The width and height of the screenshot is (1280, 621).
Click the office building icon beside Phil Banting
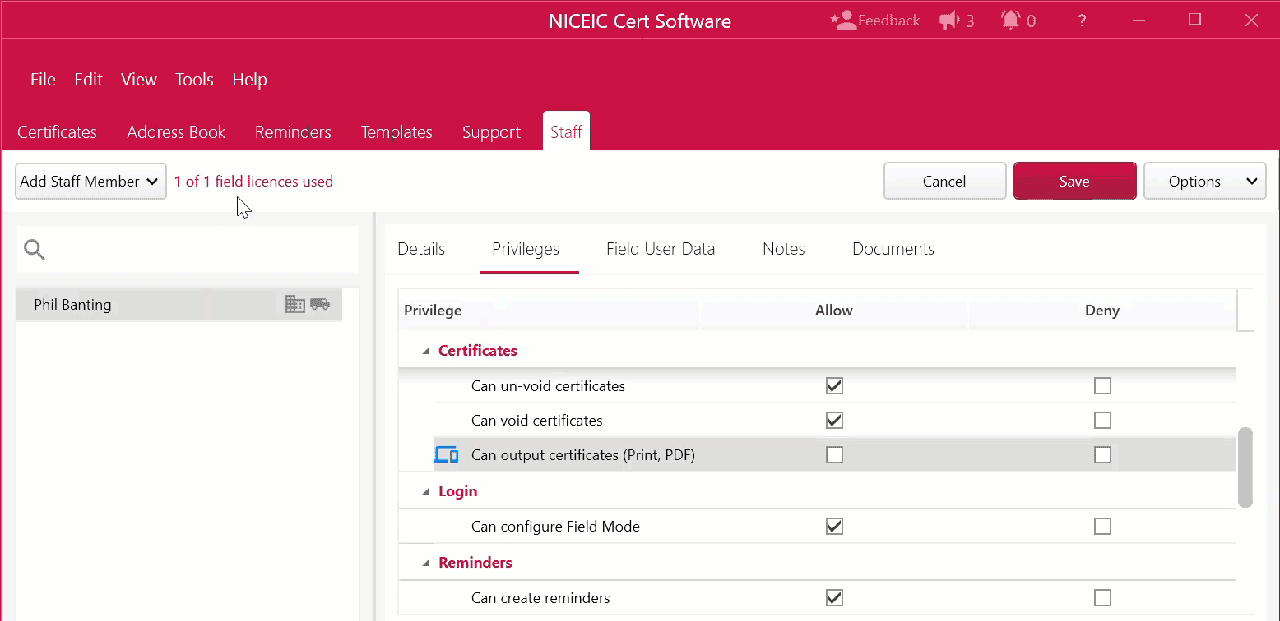pos(294,304)
